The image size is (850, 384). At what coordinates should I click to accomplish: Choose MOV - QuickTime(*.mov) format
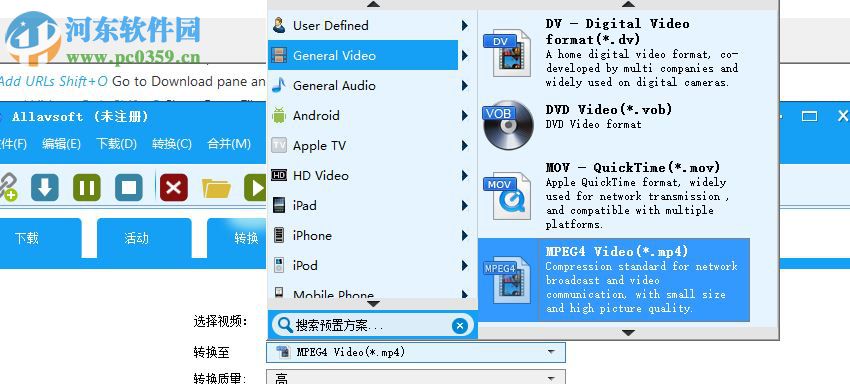point(614,196)
